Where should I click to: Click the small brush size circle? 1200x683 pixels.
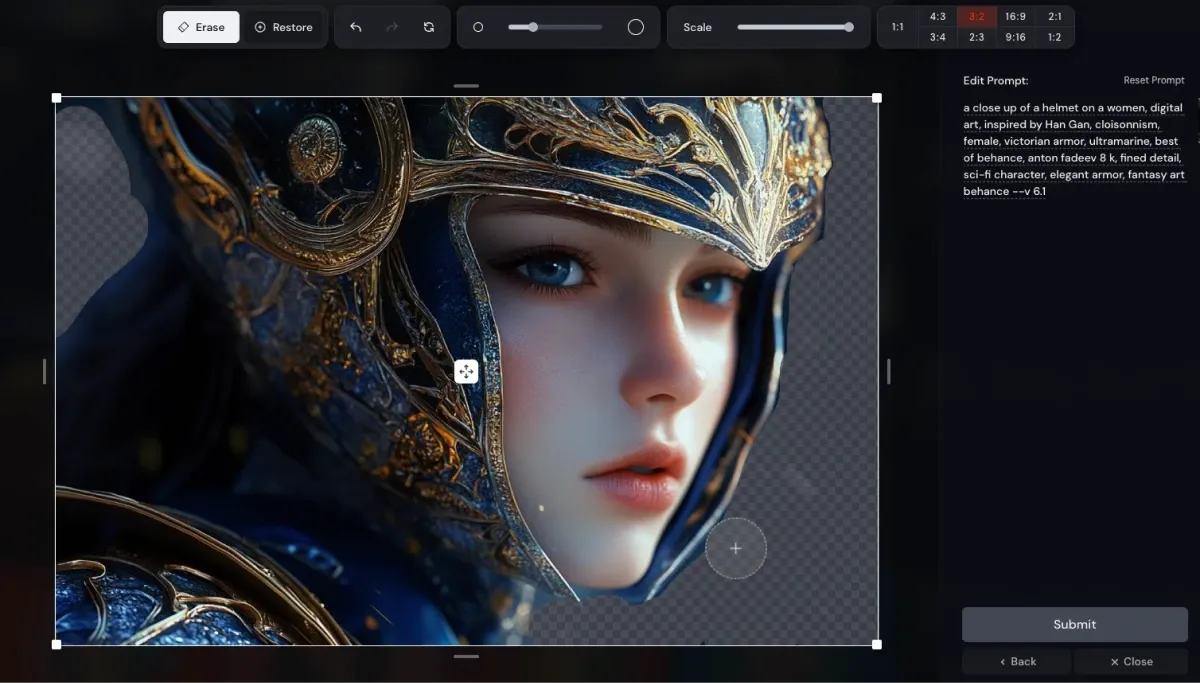(478, 27)
